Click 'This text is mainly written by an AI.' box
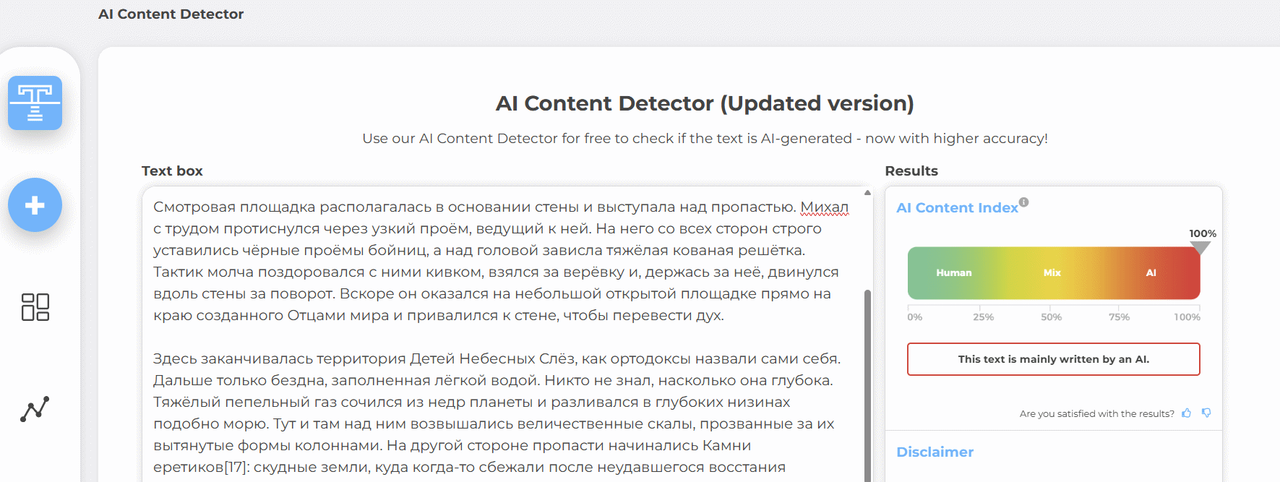The width and height of the screenshot is (1280, 482). (x=1054, y=359)
